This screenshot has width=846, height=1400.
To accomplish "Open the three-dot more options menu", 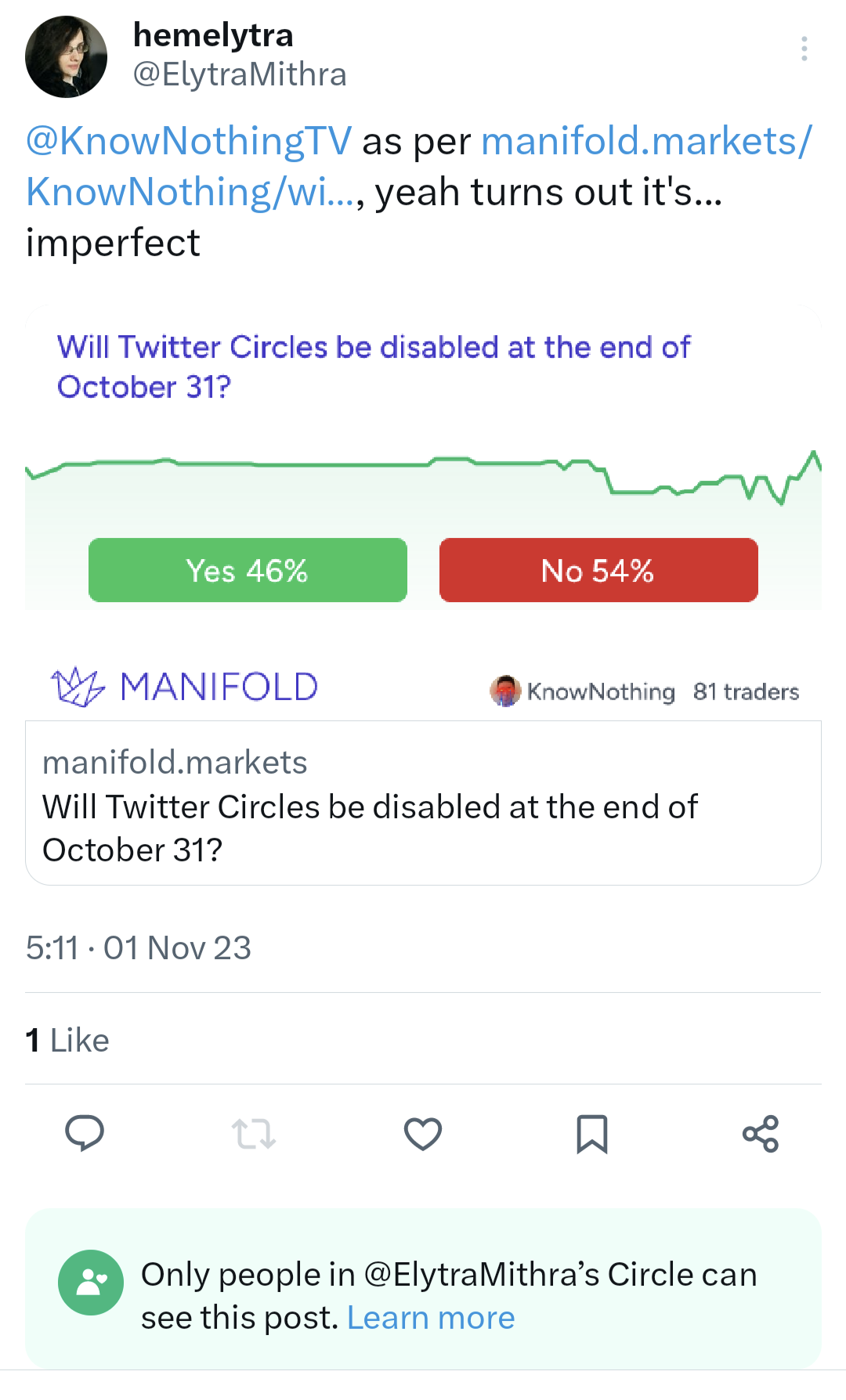I will [804, 49].
